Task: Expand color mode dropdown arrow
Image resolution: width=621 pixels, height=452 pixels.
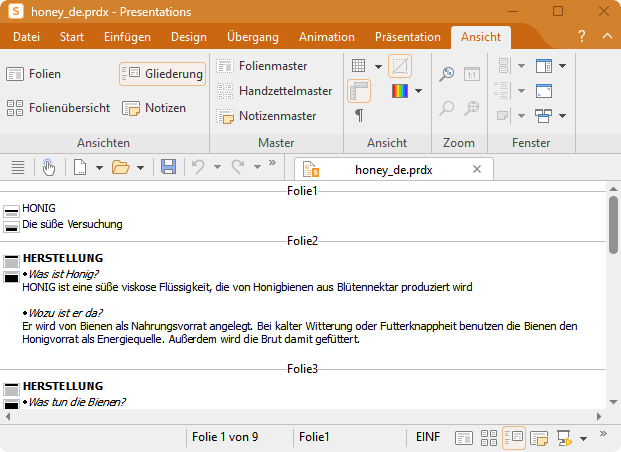Action: point(418,91)
